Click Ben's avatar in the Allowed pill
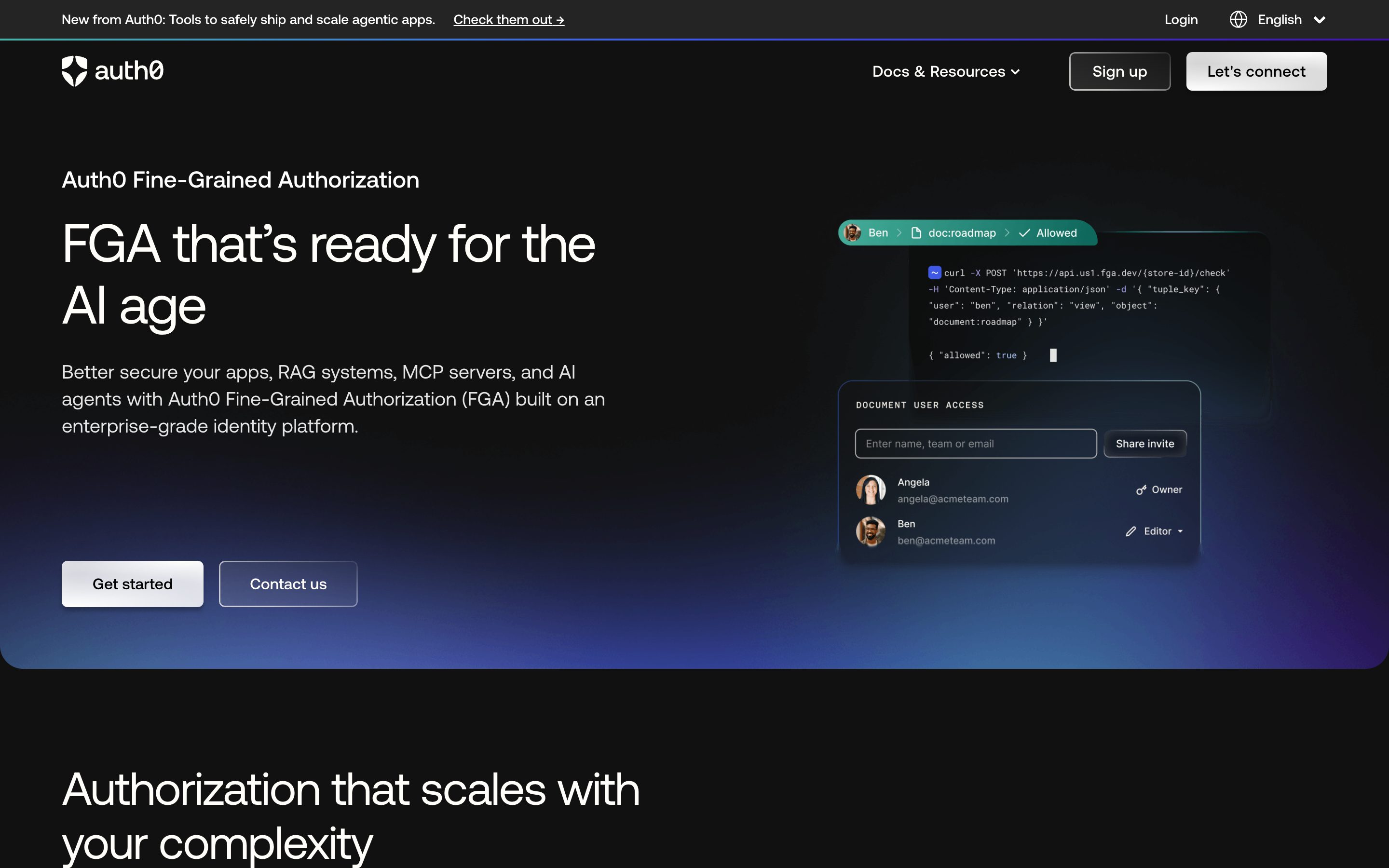1389x868 pixels. tap(852, 232)
